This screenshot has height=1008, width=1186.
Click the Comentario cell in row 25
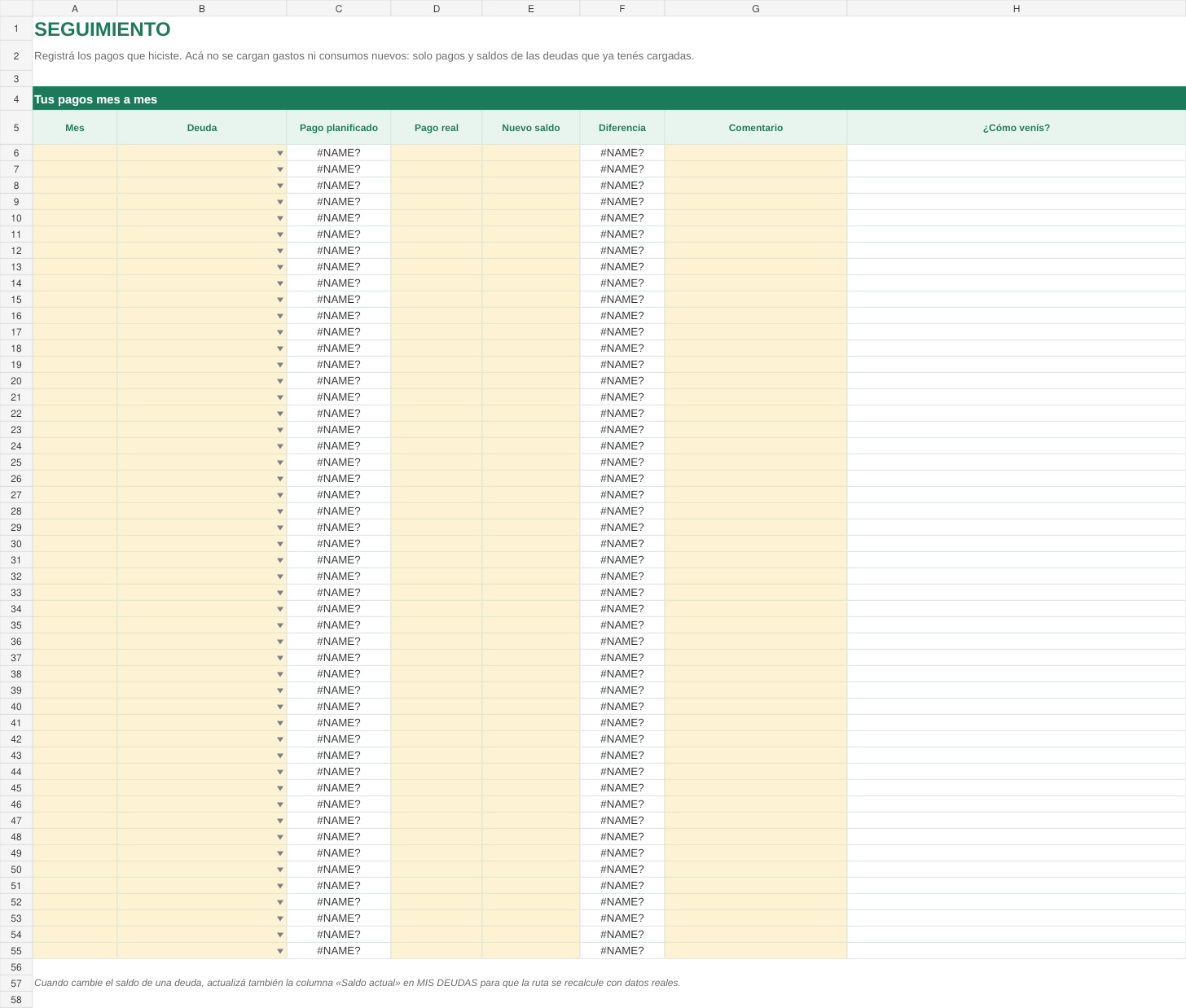coord(756,462)
